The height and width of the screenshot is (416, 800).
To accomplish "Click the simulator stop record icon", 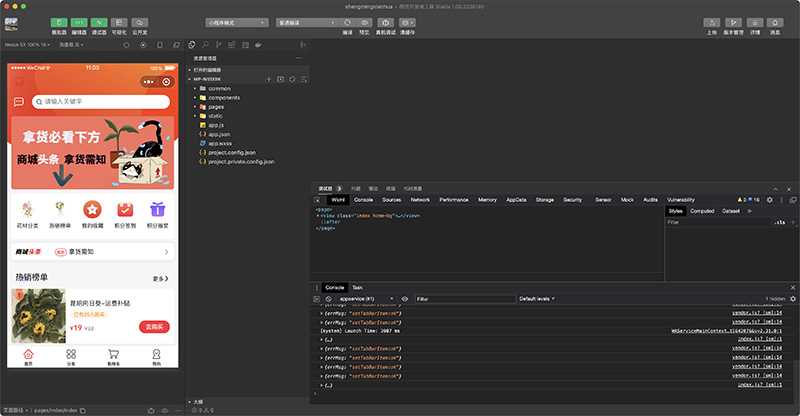I will click(x=143, y=45).
